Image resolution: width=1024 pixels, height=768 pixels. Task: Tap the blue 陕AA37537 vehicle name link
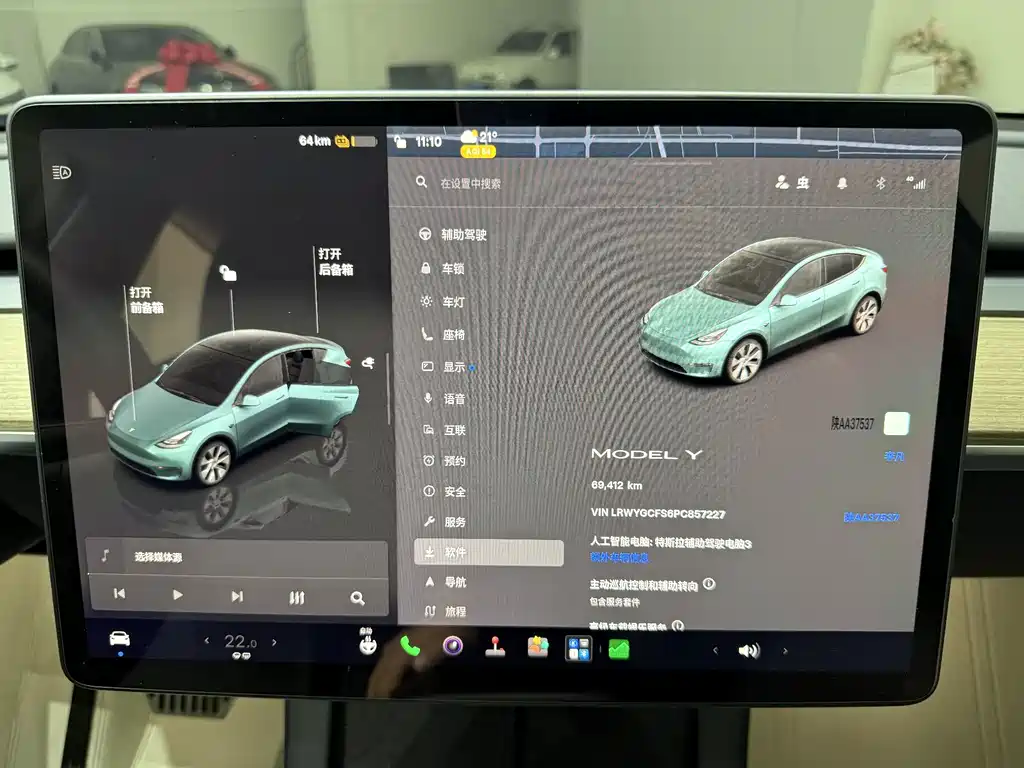pos(871,517)
